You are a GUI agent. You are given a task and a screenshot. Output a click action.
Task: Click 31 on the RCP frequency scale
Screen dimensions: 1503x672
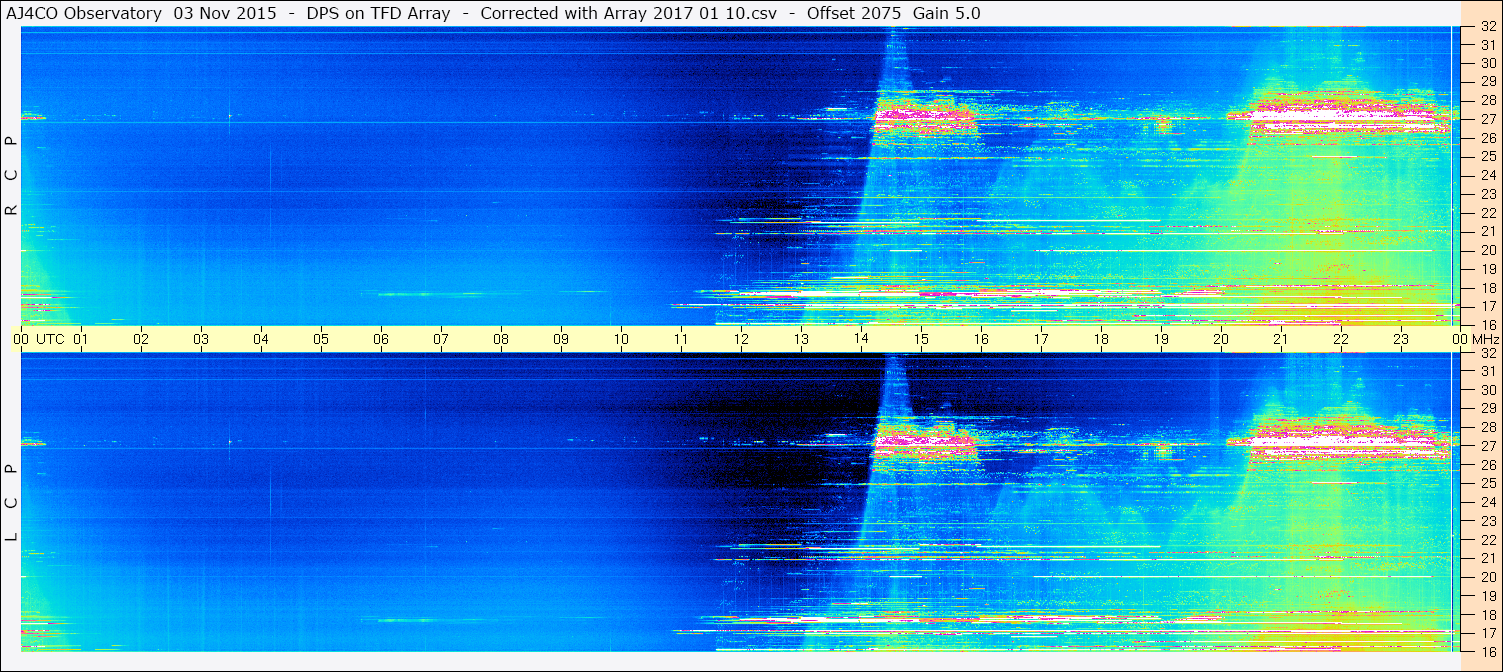(1487, 45)
